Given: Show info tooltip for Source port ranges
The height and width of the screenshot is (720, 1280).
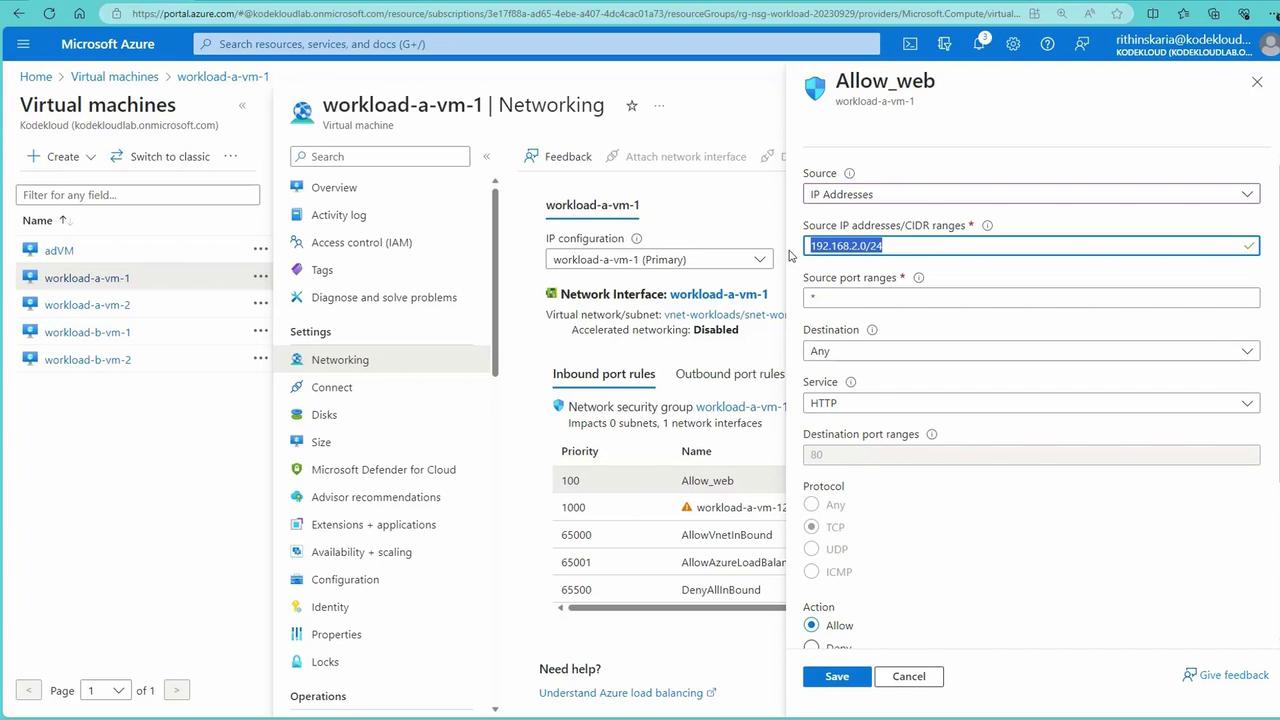Looking at the screenshot, I should click(918, 277).
